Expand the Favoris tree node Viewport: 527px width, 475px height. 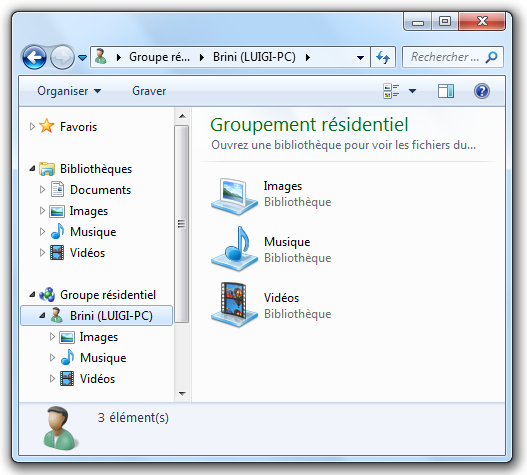point(32,127)
